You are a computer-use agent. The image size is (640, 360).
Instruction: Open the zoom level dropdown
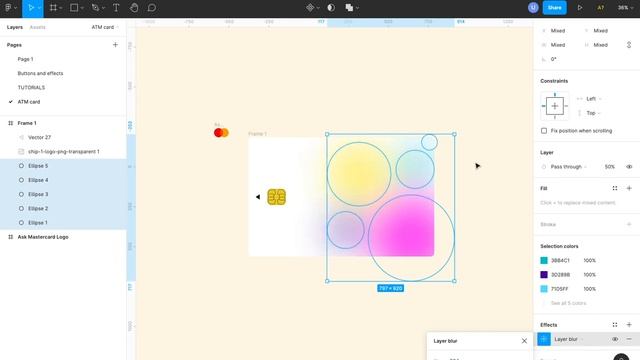(x=625, y=8)
